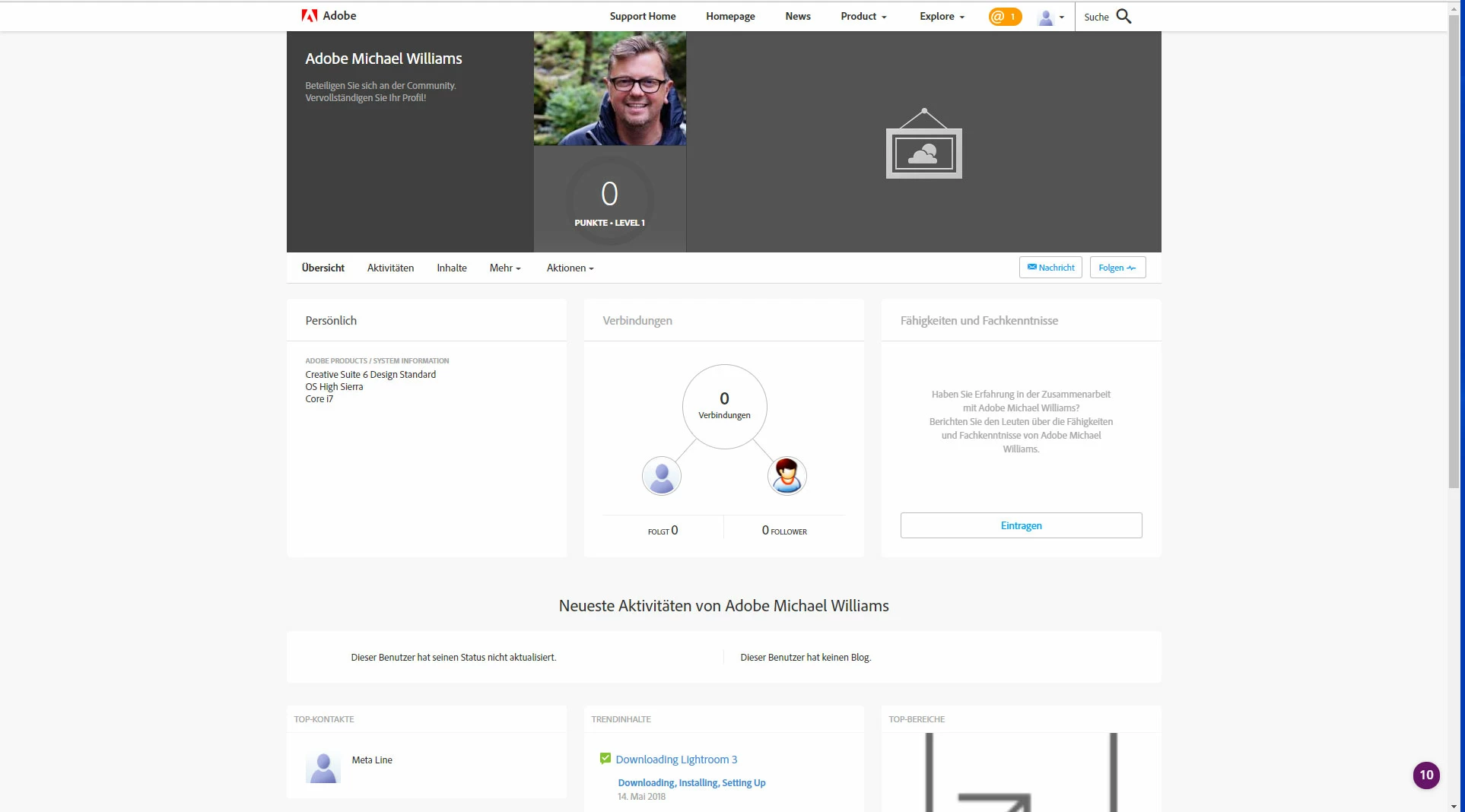This screenshot has width=1465, height=812.
Task: Select the Übersicht tab
Action: [x=323, y=268]
